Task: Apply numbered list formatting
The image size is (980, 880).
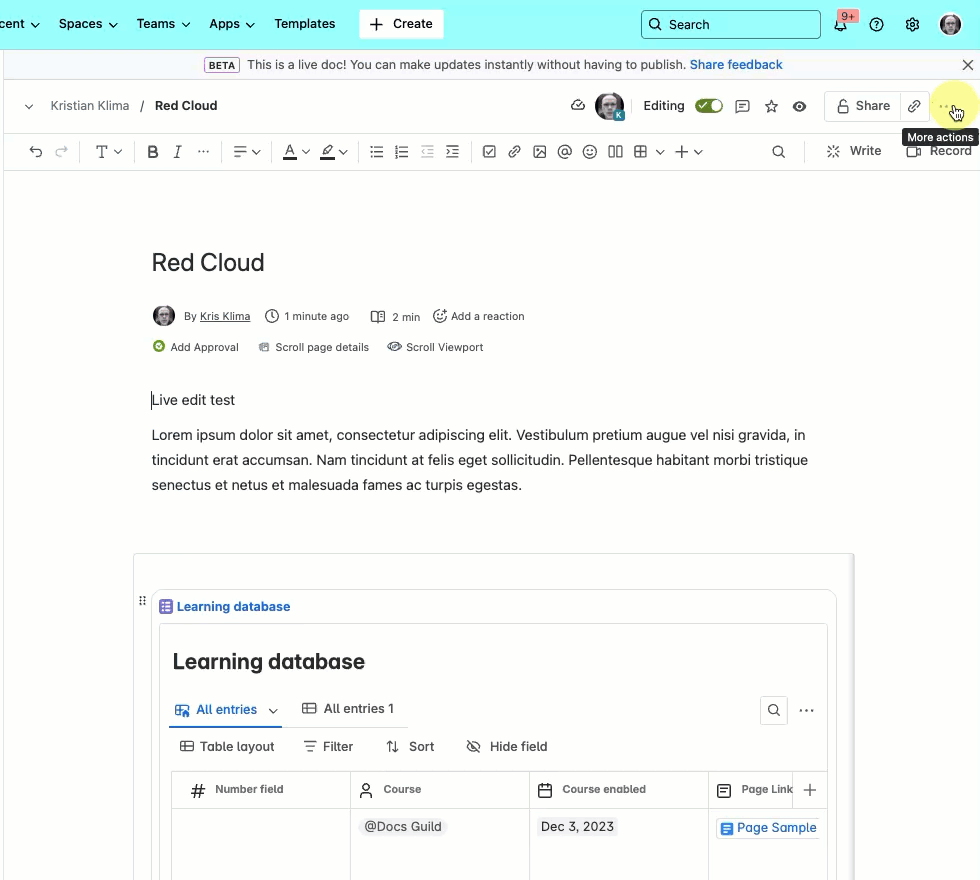Action: coord(401,151)
